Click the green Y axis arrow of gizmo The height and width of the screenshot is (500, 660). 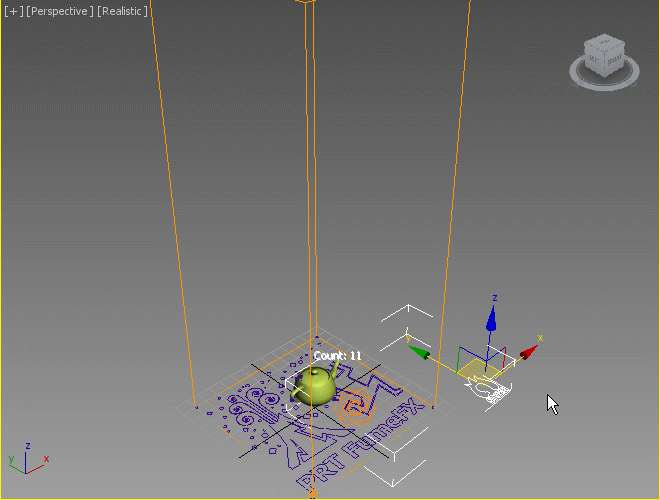pos(420,352)
